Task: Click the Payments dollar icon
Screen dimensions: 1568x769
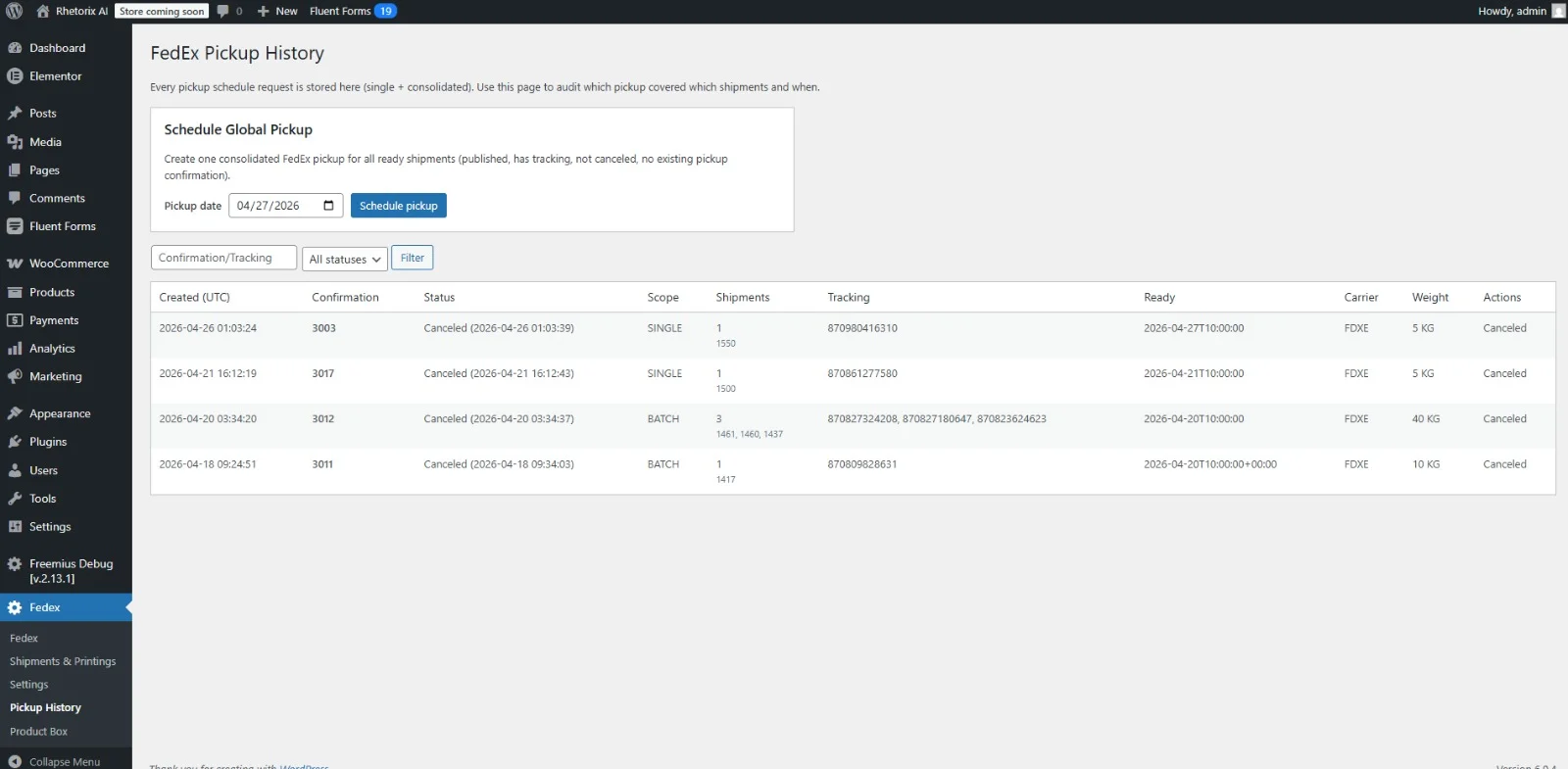Action: (15, 320)
